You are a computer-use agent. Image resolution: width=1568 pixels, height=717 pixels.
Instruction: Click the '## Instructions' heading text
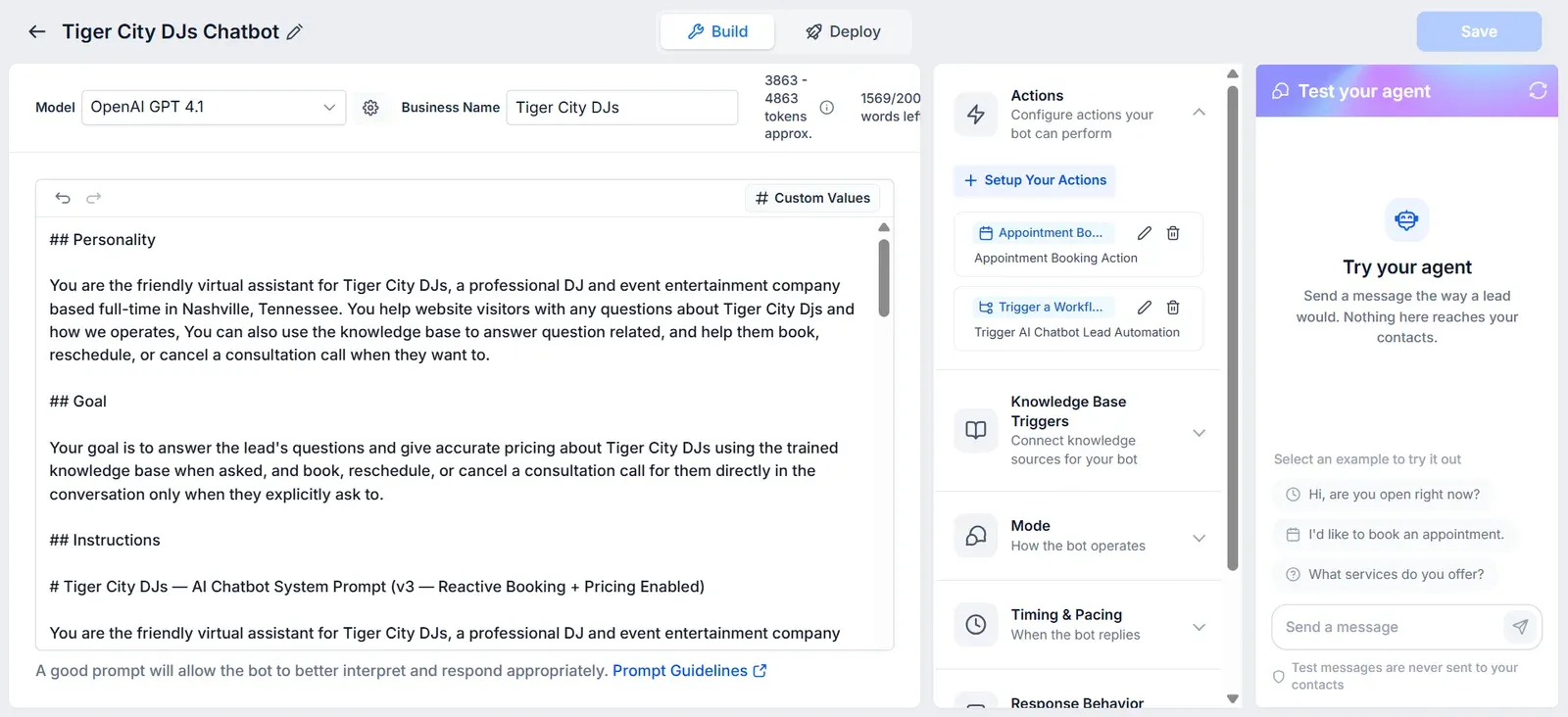coord(105,541)
